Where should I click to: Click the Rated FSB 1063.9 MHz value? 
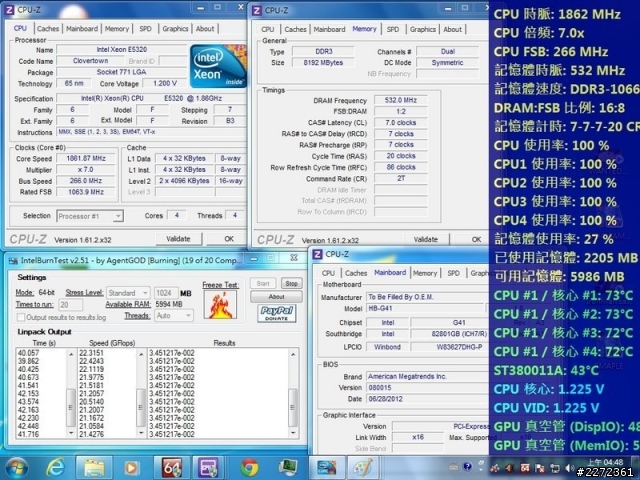tap(86, 192)
